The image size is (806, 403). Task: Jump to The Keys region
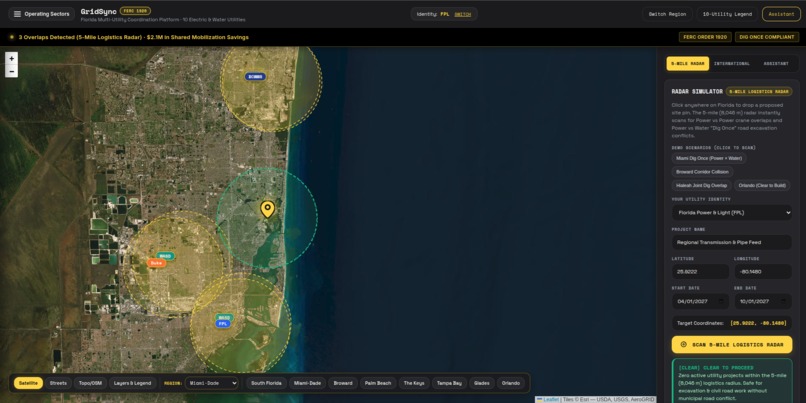point(414,383)
